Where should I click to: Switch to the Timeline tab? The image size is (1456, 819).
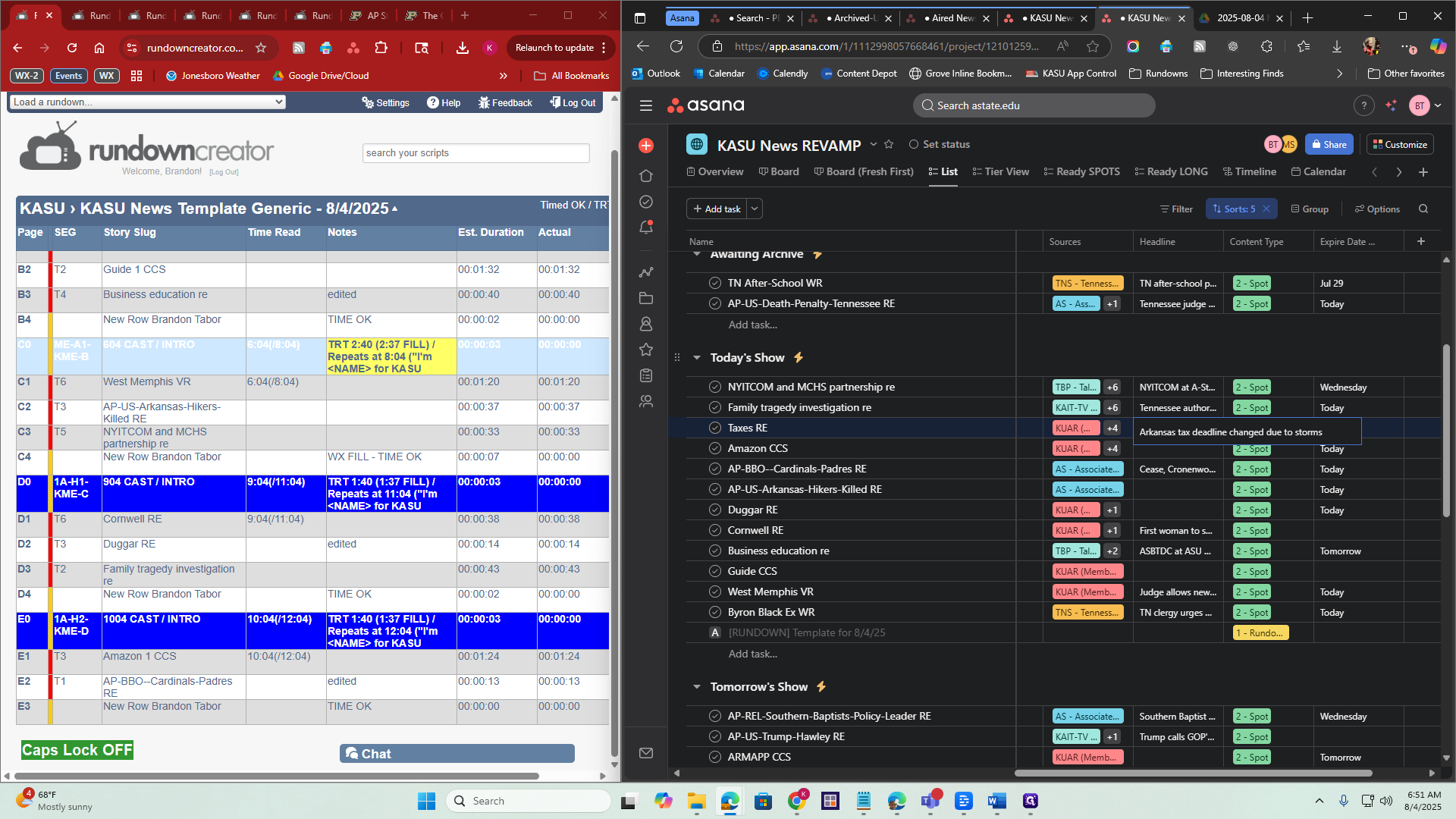point(1249,171)
